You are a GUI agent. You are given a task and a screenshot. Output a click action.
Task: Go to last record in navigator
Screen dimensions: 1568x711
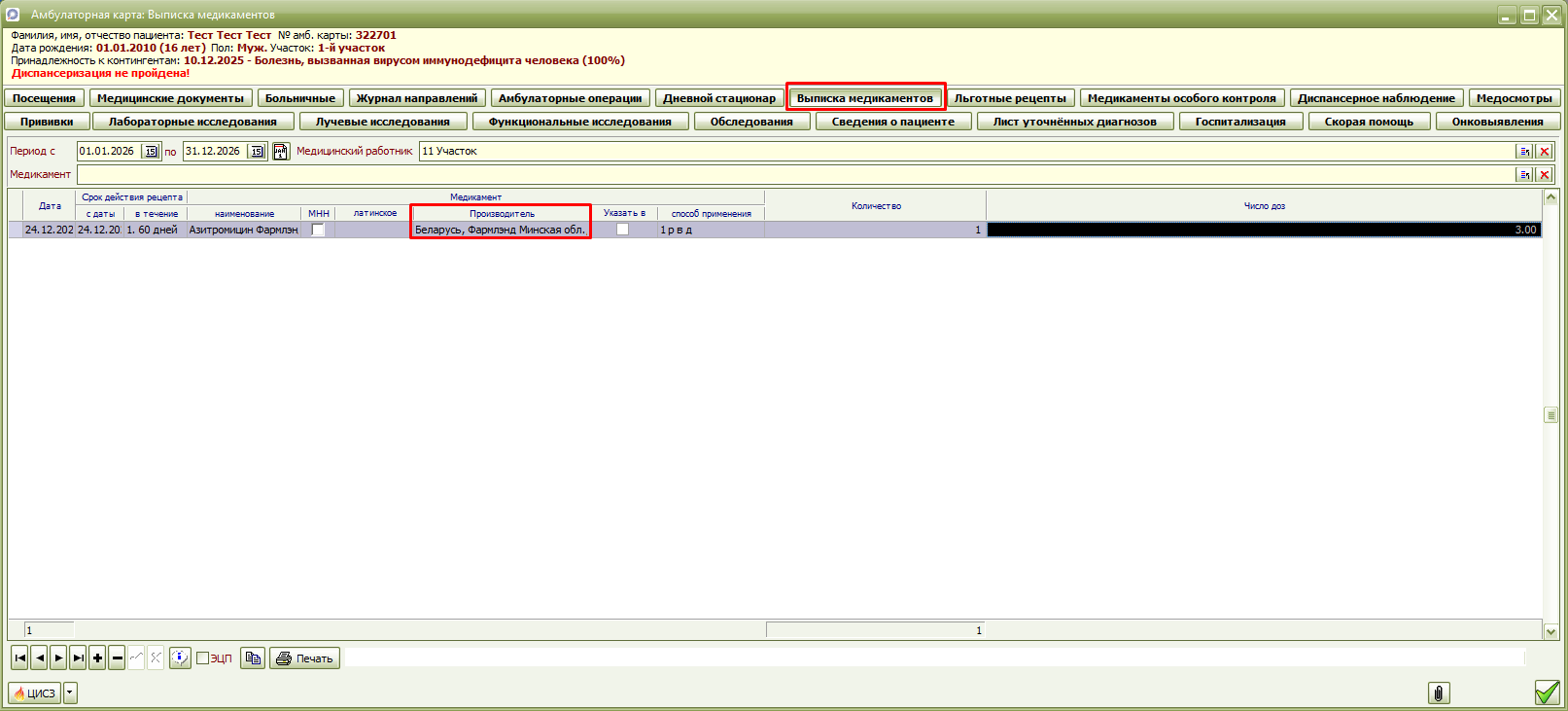(78, 658)
